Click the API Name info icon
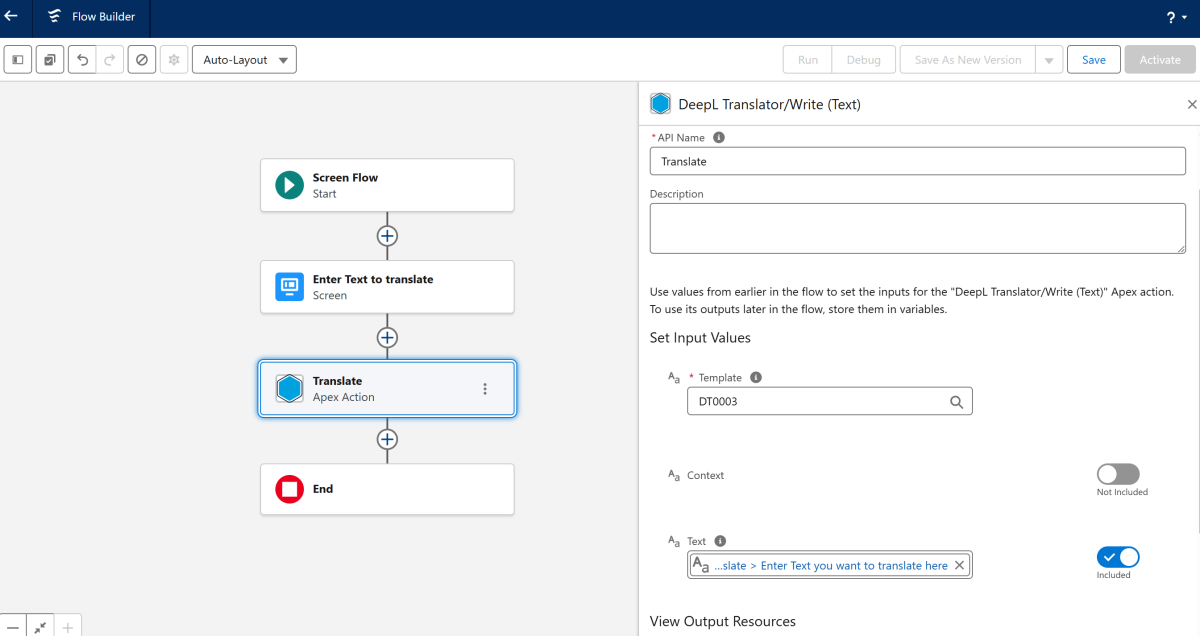 coord(718,138)
